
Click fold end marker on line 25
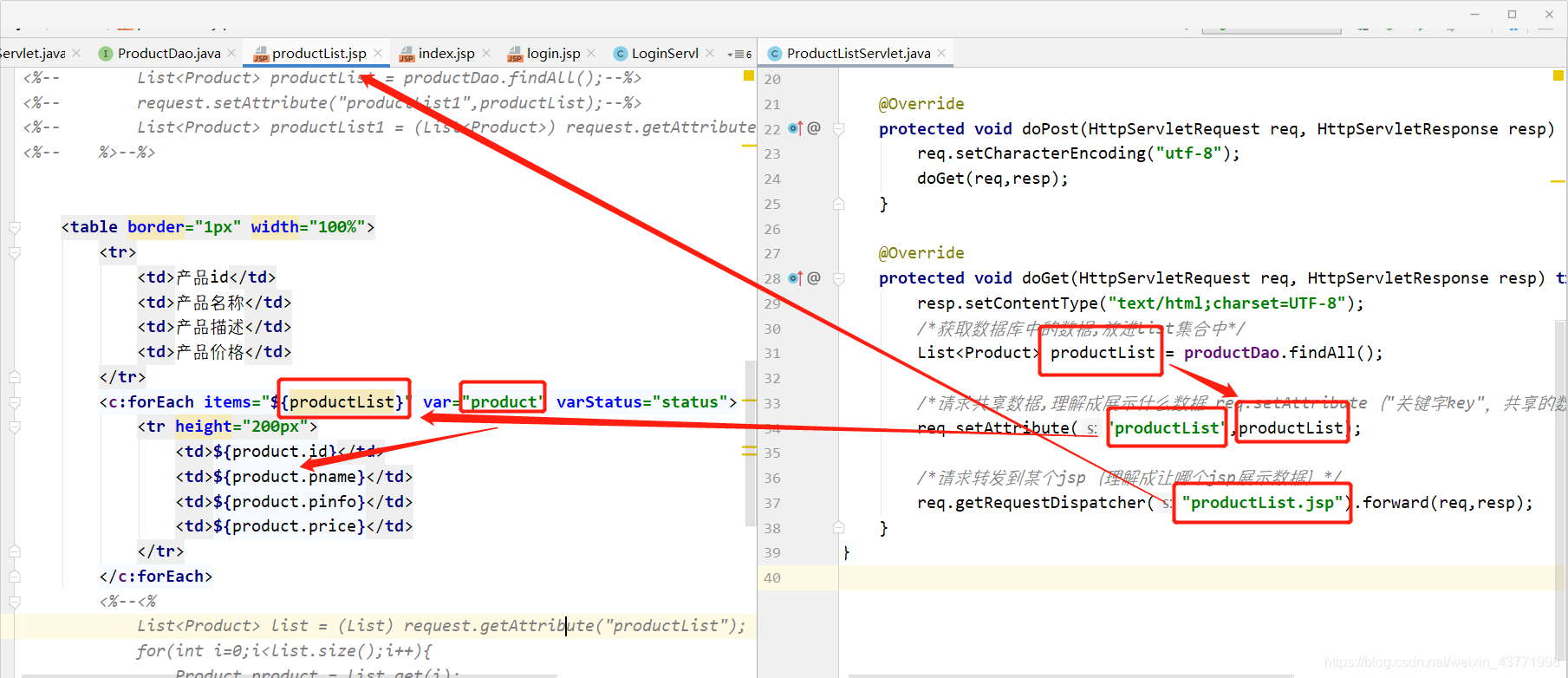coord(838,204)
